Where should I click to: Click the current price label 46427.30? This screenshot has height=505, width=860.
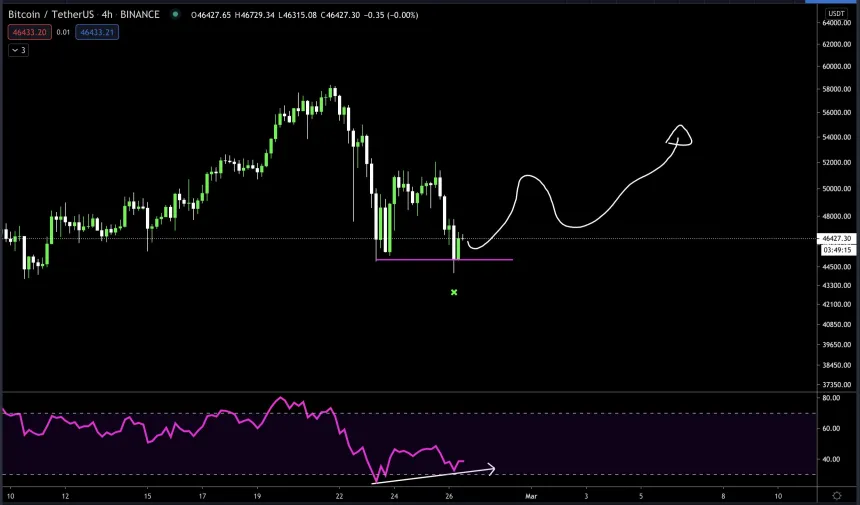[x=836, y=239]
